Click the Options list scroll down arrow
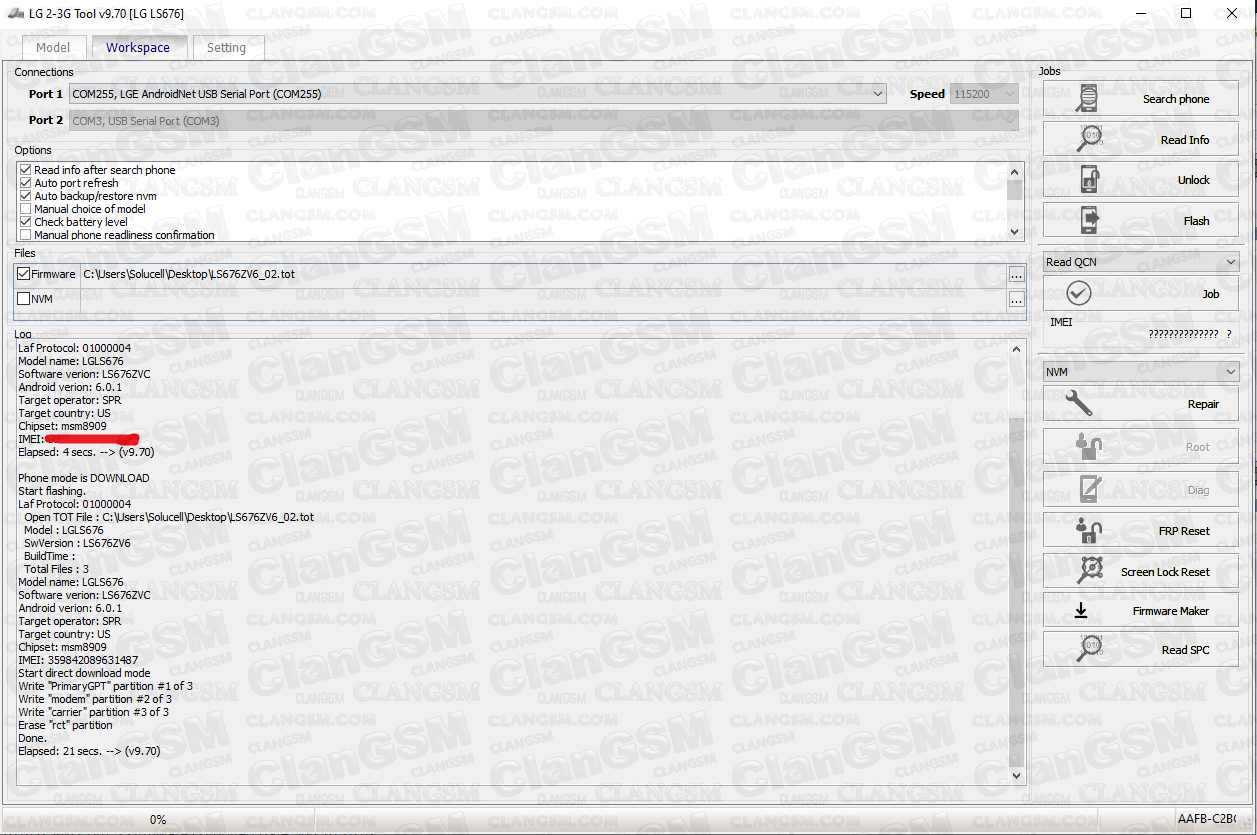This screenshot has height=835, width=1257. tap(1016, 232)
